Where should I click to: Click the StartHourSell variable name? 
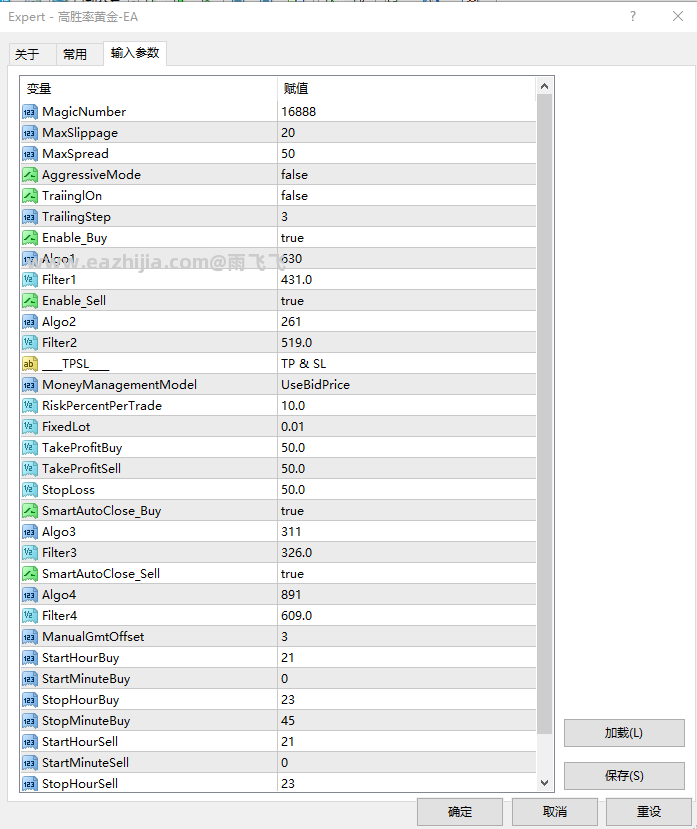coord(80,742)
